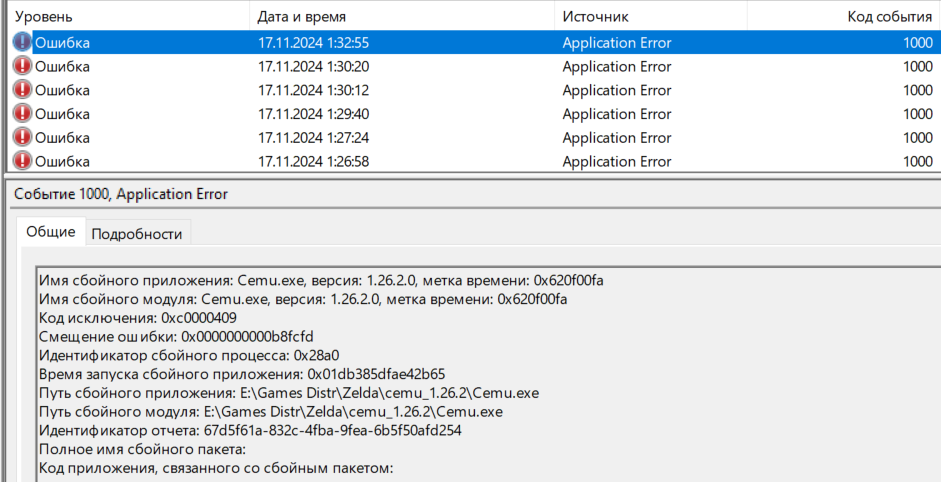Viewport: 941px width, 482px height.
Task: Click event code 1000 in the 1:26:58 row
Action: (917, 162)
